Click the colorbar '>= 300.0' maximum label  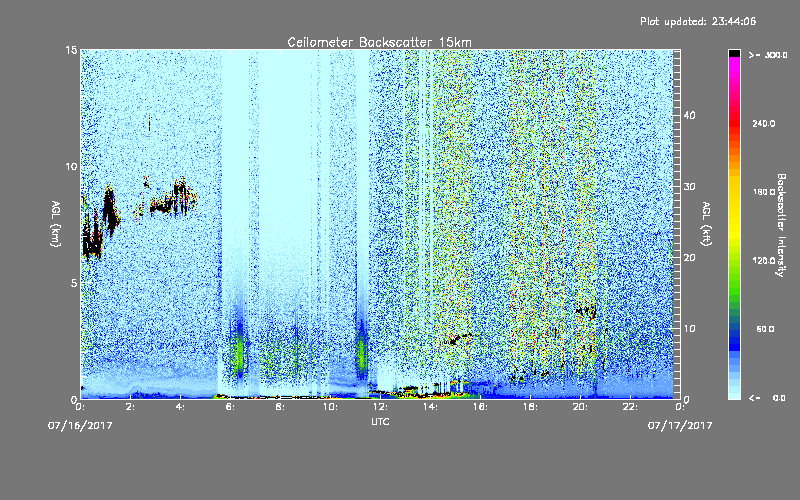click(x=768, y=55)
